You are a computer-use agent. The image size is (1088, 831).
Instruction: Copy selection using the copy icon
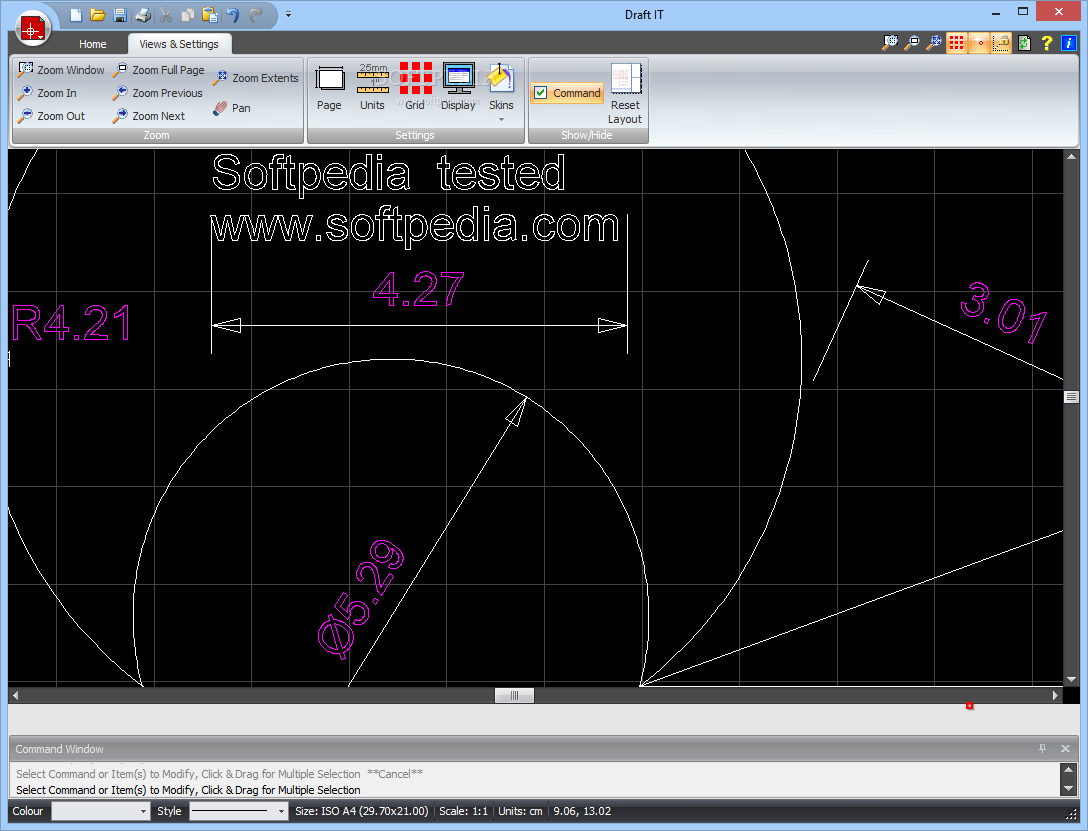[187, 15]
